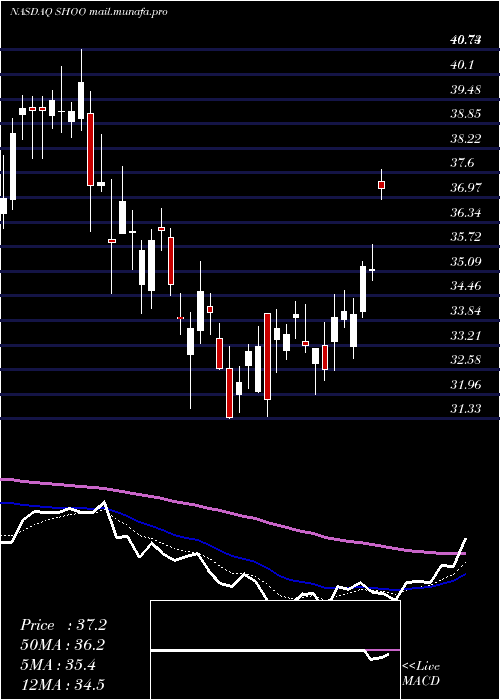Screen dimensions: 500x700
Task: Click the 33.84 price axis label
Action: pos(466,311)
